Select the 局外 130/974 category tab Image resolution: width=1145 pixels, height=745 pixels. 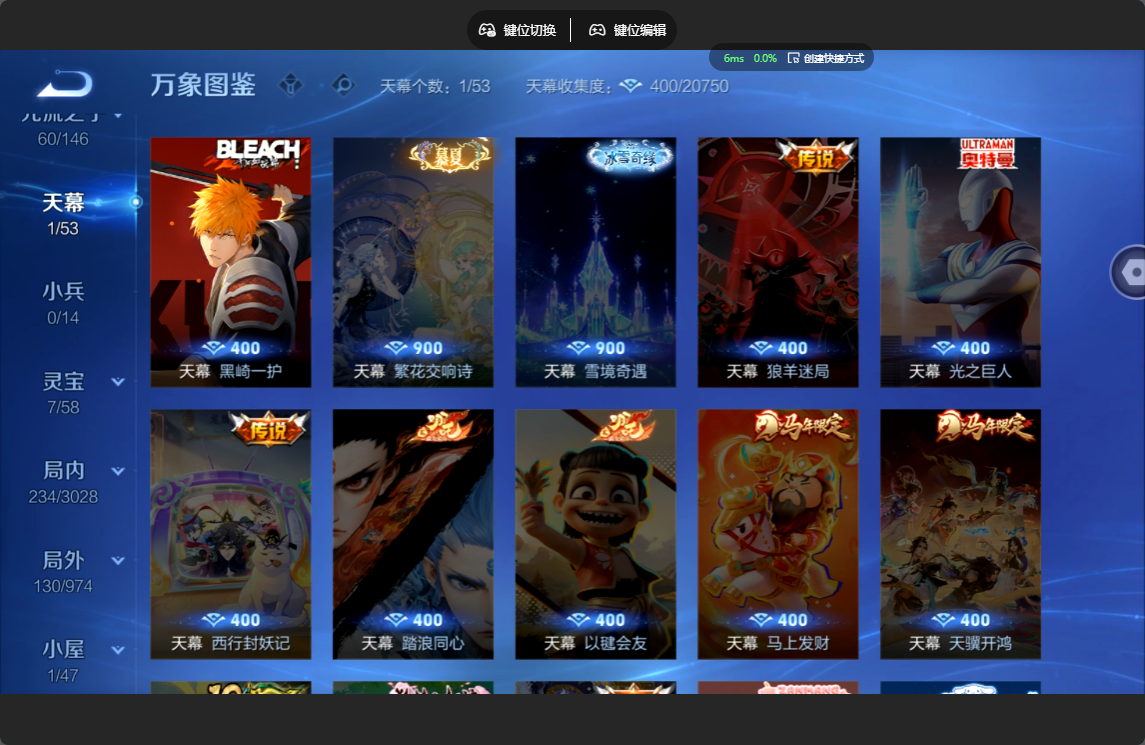64,572
